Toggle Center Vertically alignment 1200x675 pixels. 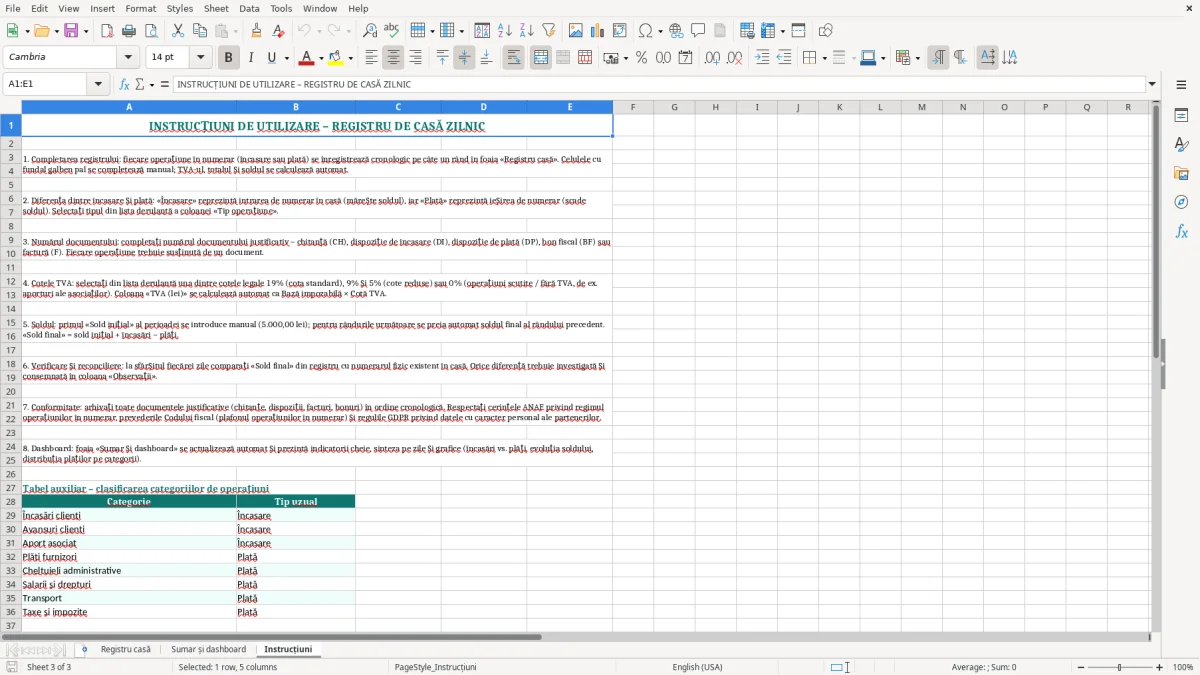[x=464, y=58]
